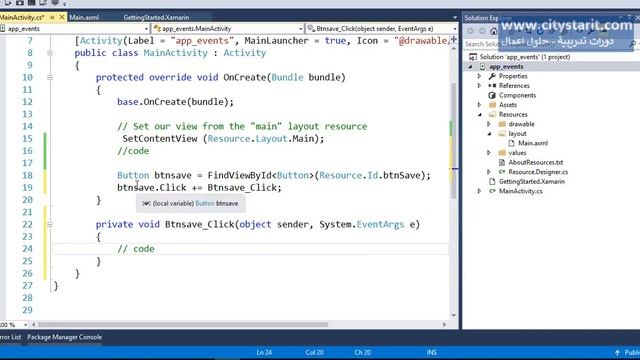The width and height of the screenshot is (640, 360).
Task: Expand the drawable folder
Action: 489,124
